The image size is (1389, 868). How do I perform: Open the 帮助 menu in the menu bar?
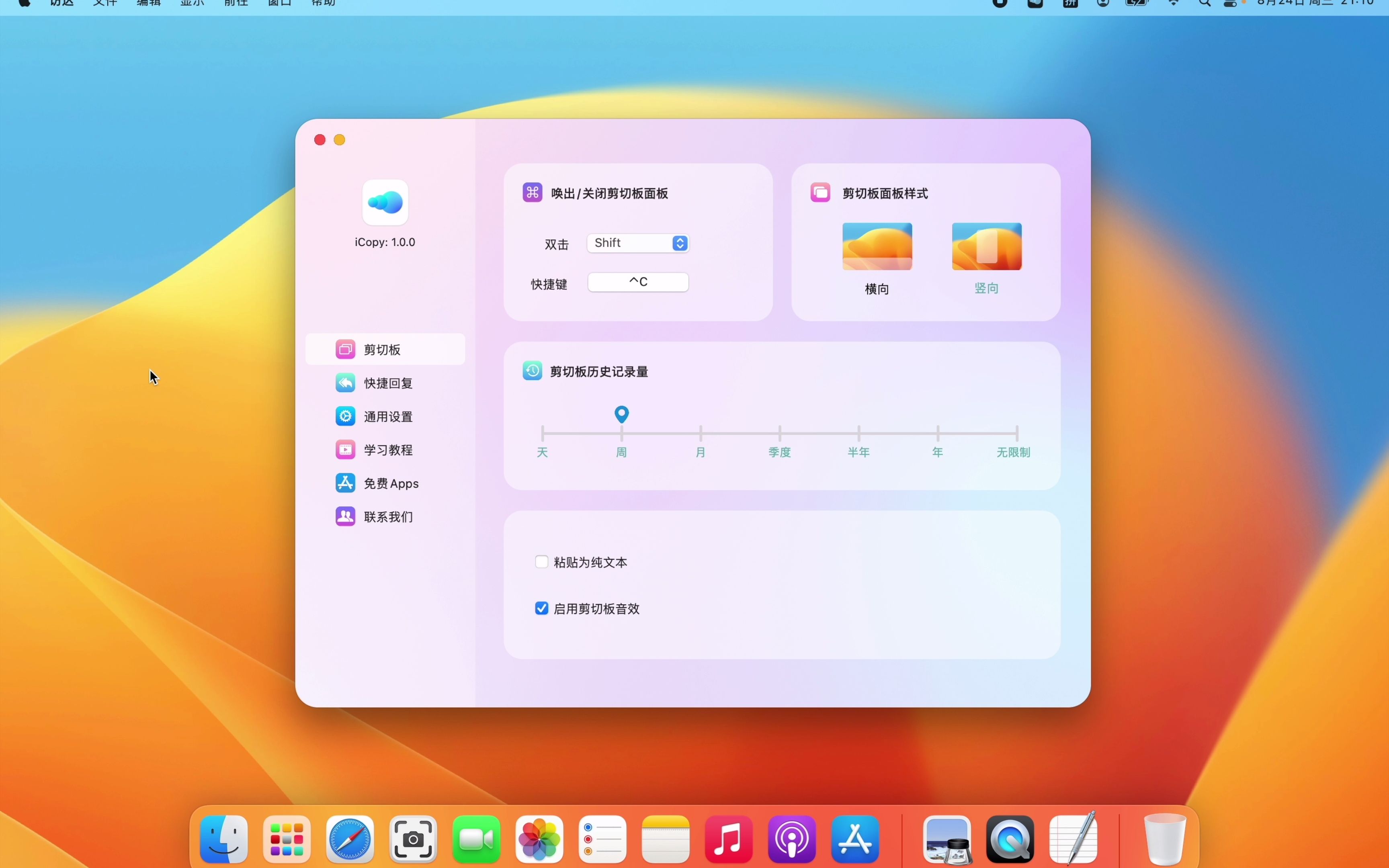[x=323, y=4]
